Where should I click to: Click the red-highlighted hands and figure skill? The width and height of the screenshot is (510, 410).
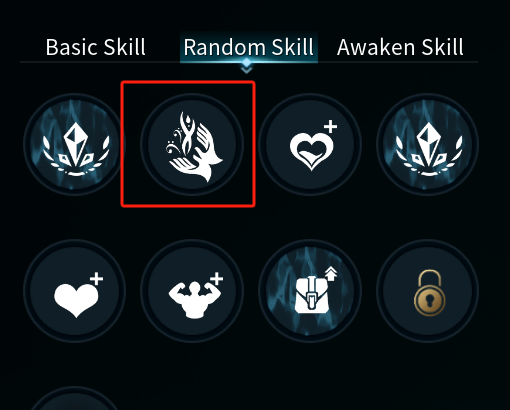[192, 144]
